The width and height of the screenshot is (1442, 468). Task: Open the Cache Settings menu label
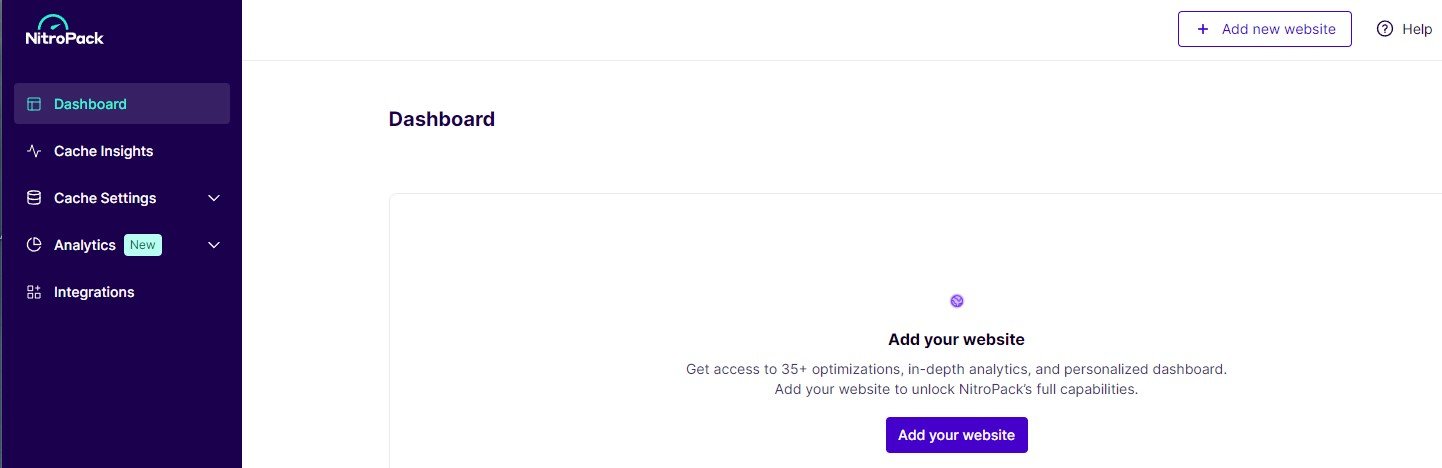click(105, 198)
